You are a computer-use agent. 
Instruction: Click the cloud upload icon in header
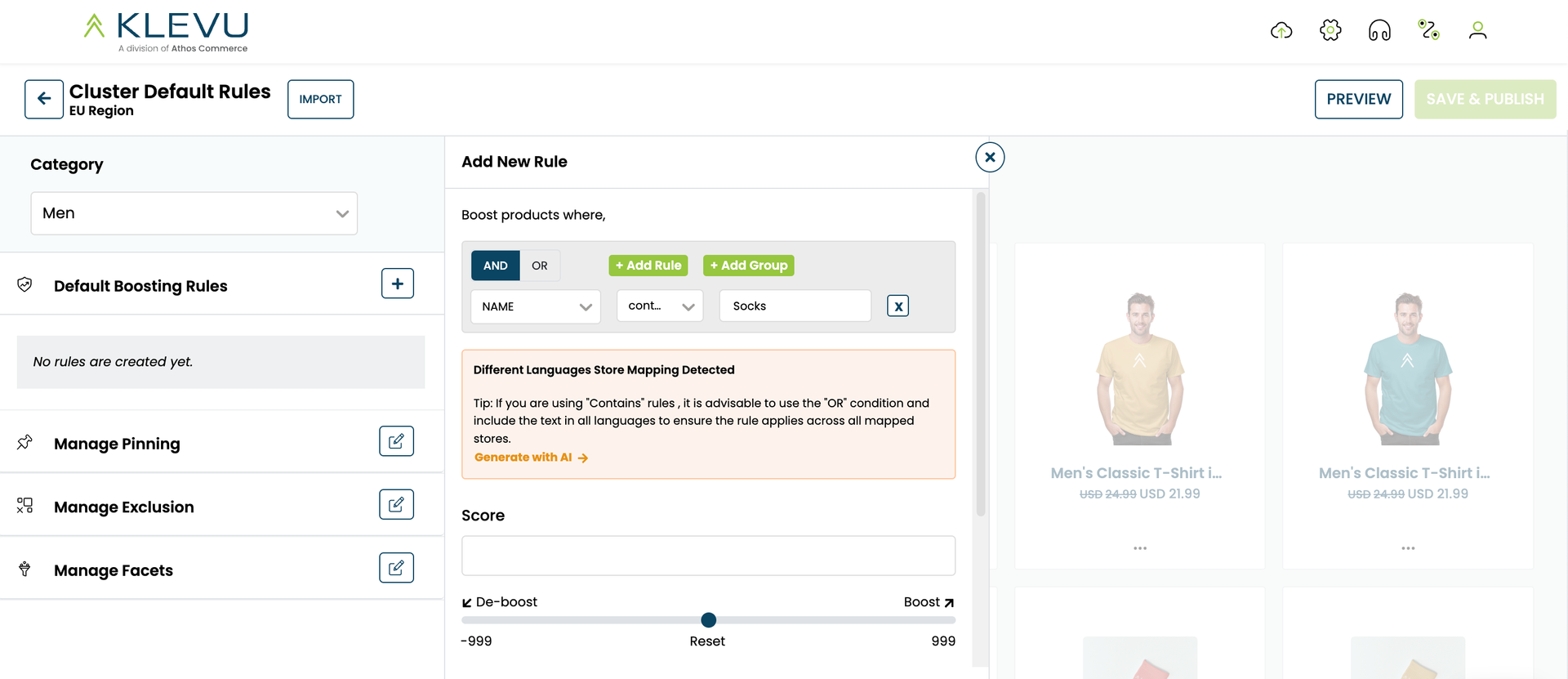[1281, 31]
